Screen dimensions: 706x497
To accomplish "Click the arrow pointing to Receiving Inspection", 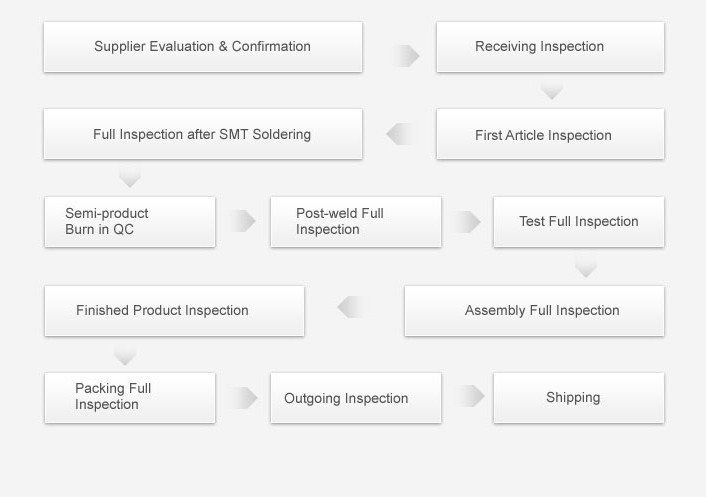I will (x=405, y=56).
